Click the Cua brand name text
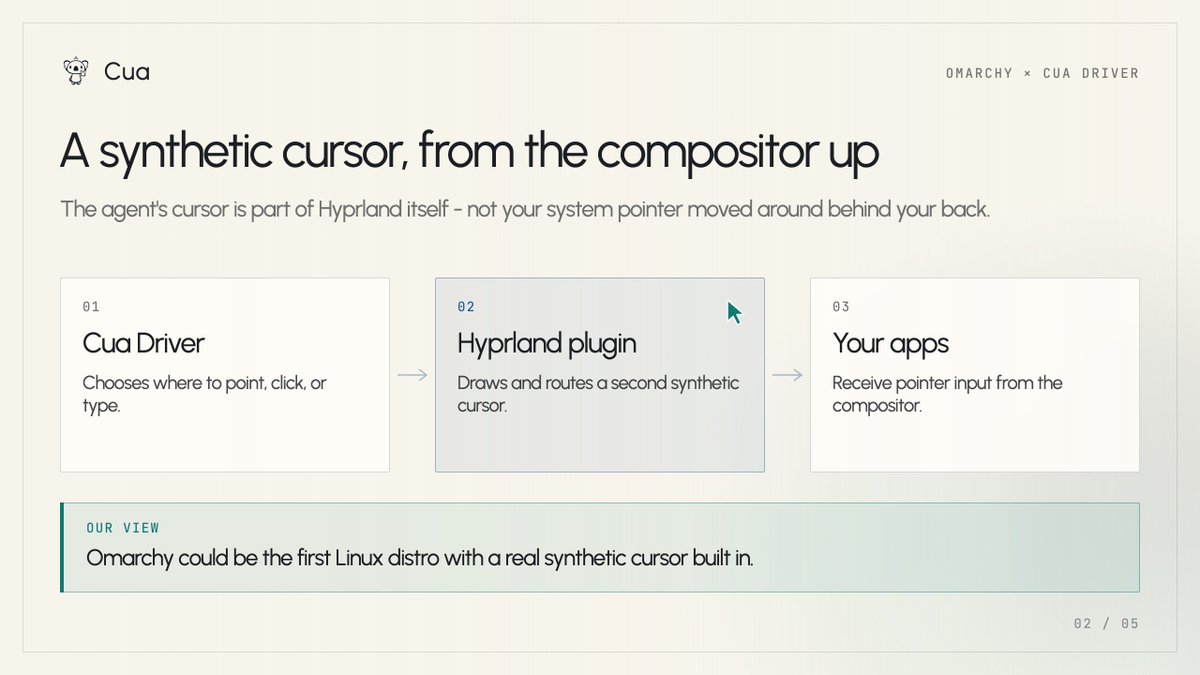1200x675 pixels. [x=127, y=72]
